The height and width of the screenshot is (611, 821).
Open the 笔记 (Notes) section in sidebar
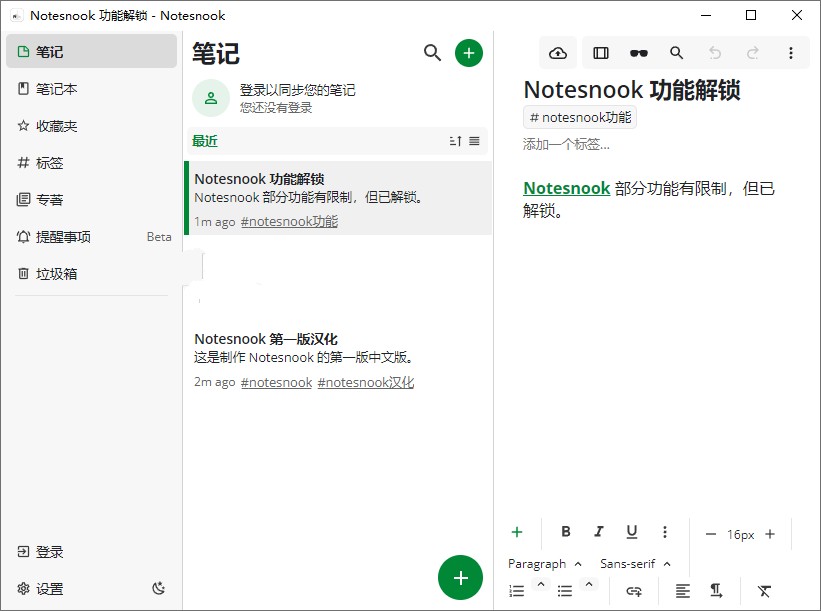coord(91,51)
